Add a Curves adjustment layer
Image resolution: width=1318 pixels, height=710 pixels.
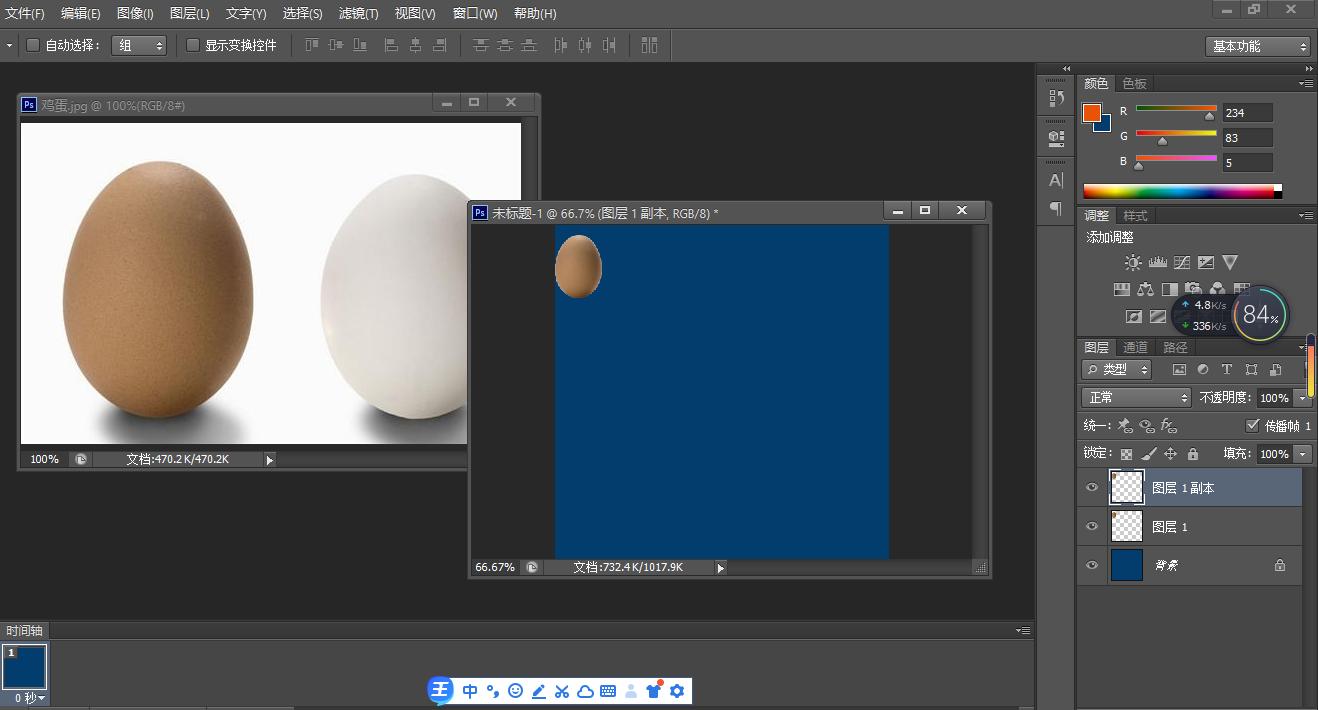pos(1182,263)
